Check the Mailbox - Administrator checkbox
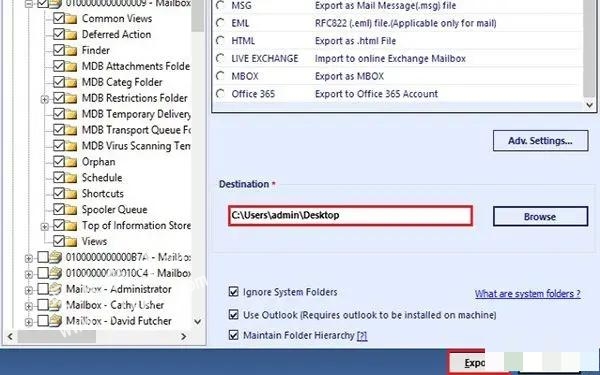Image resolution: width=600 pixels, height=375 pixels. tap(43, 289)
